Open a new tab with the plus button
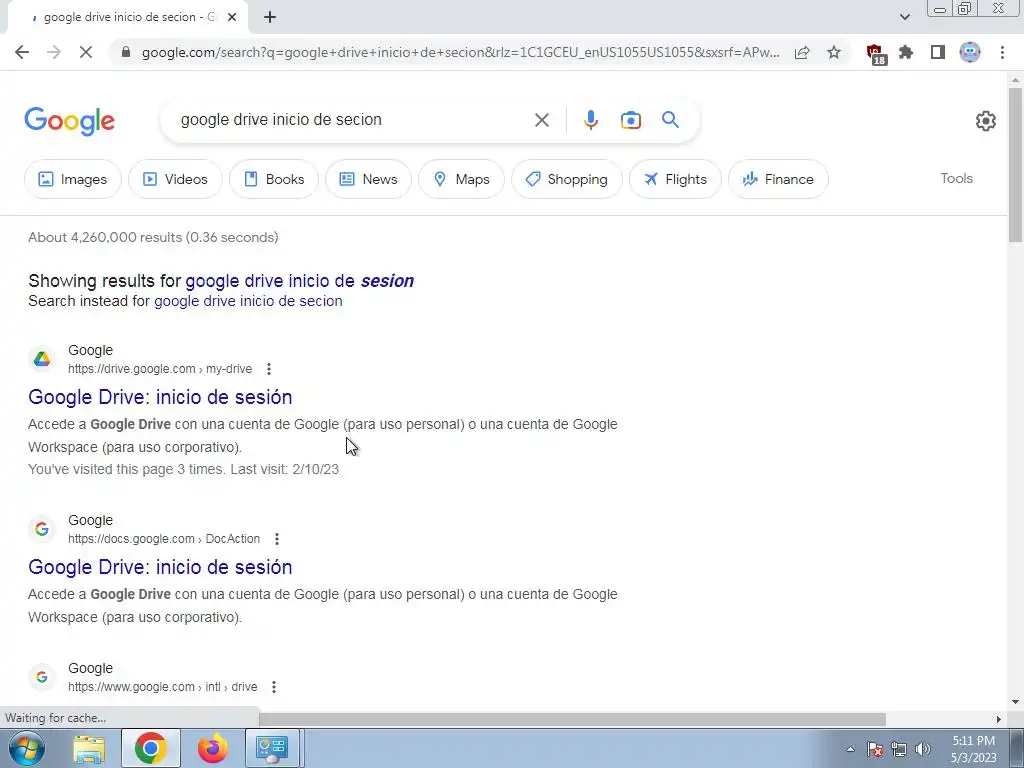 coord(270,17)
